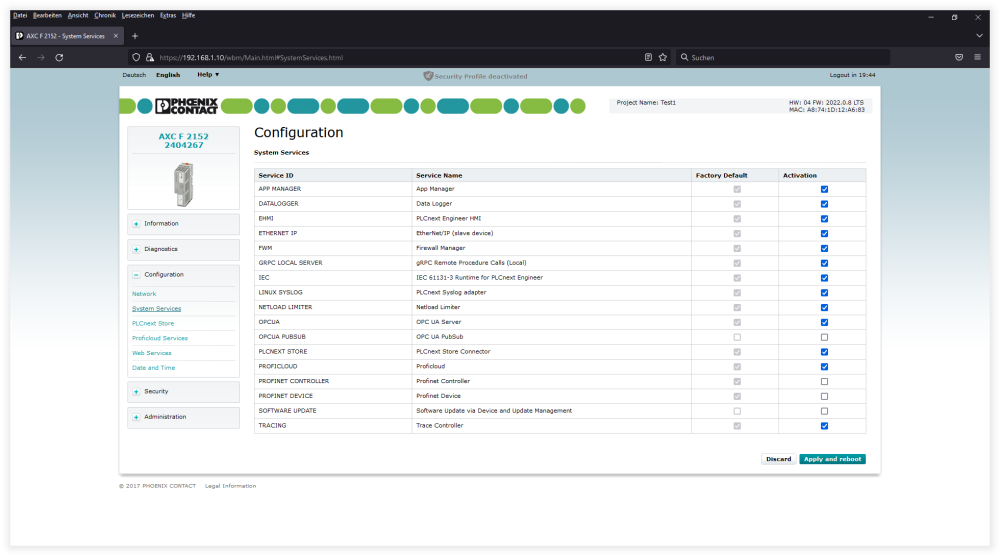Open the Help dropdown menu
Screen dimensions: 1000x556
pos(208,75)
